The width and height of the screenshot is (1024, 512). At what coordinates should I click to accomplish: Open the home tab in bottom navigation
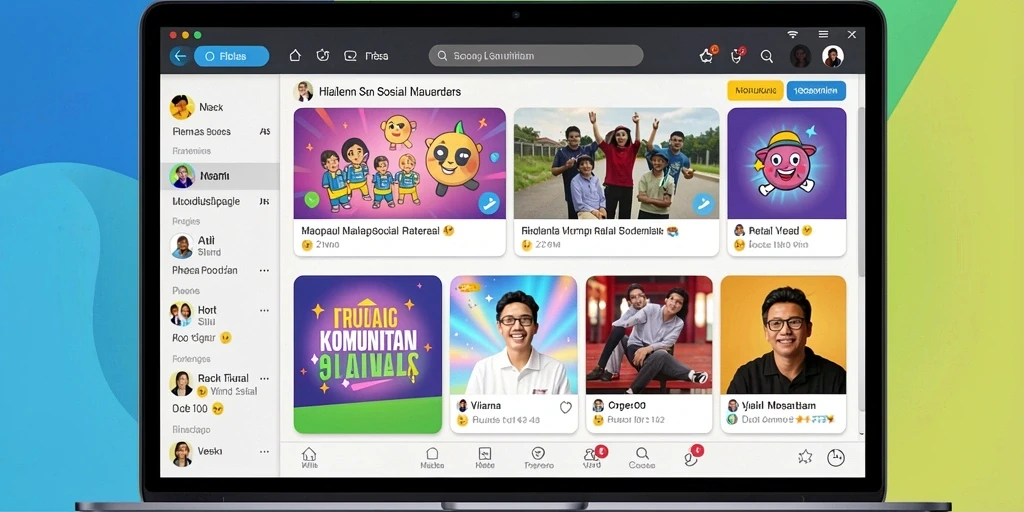coord(310,458)
